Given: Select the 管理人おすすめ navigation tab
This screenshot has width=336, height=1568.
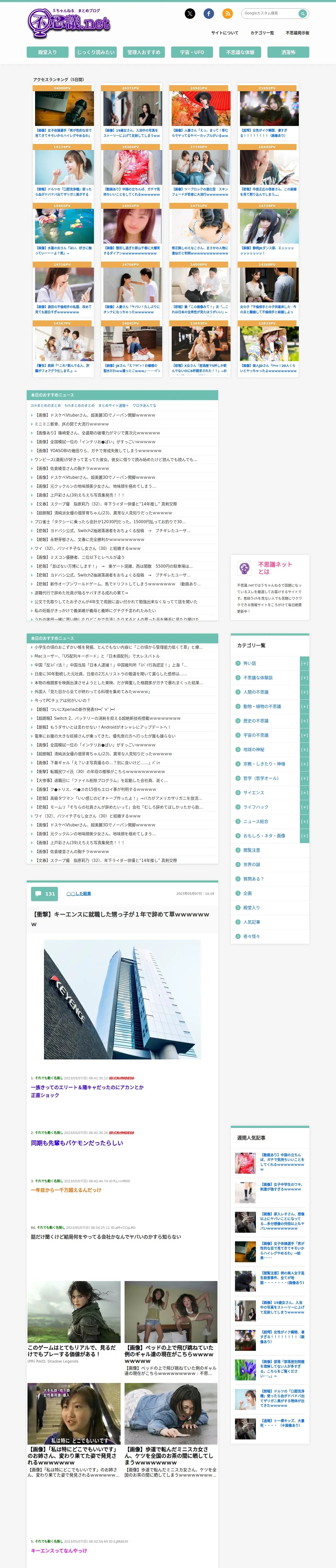Looking at the screenshot, I should pos(144,52).
